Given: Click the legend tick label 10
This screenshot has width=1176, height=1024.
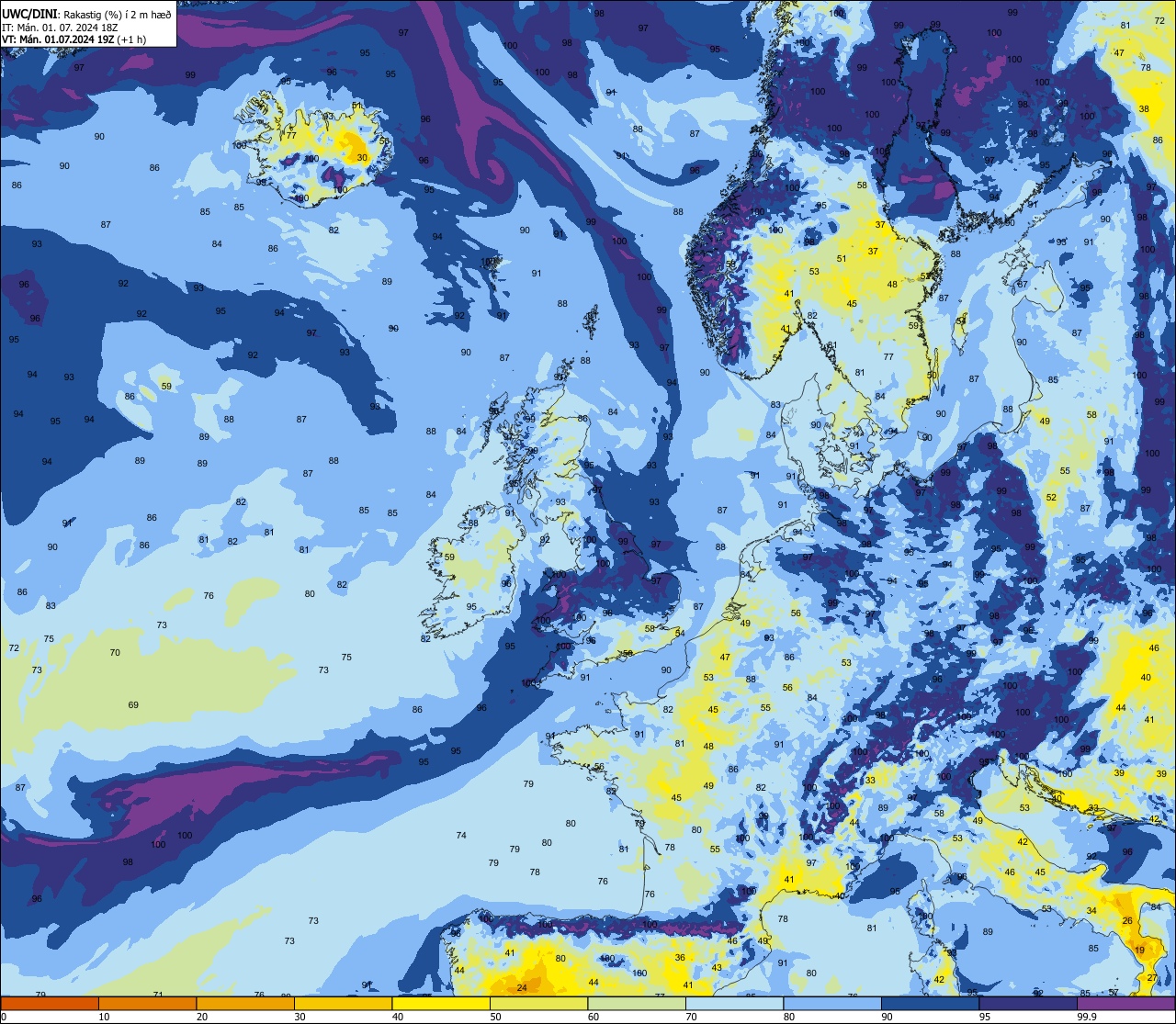Looking at the screenshot, I should 104,1017.
